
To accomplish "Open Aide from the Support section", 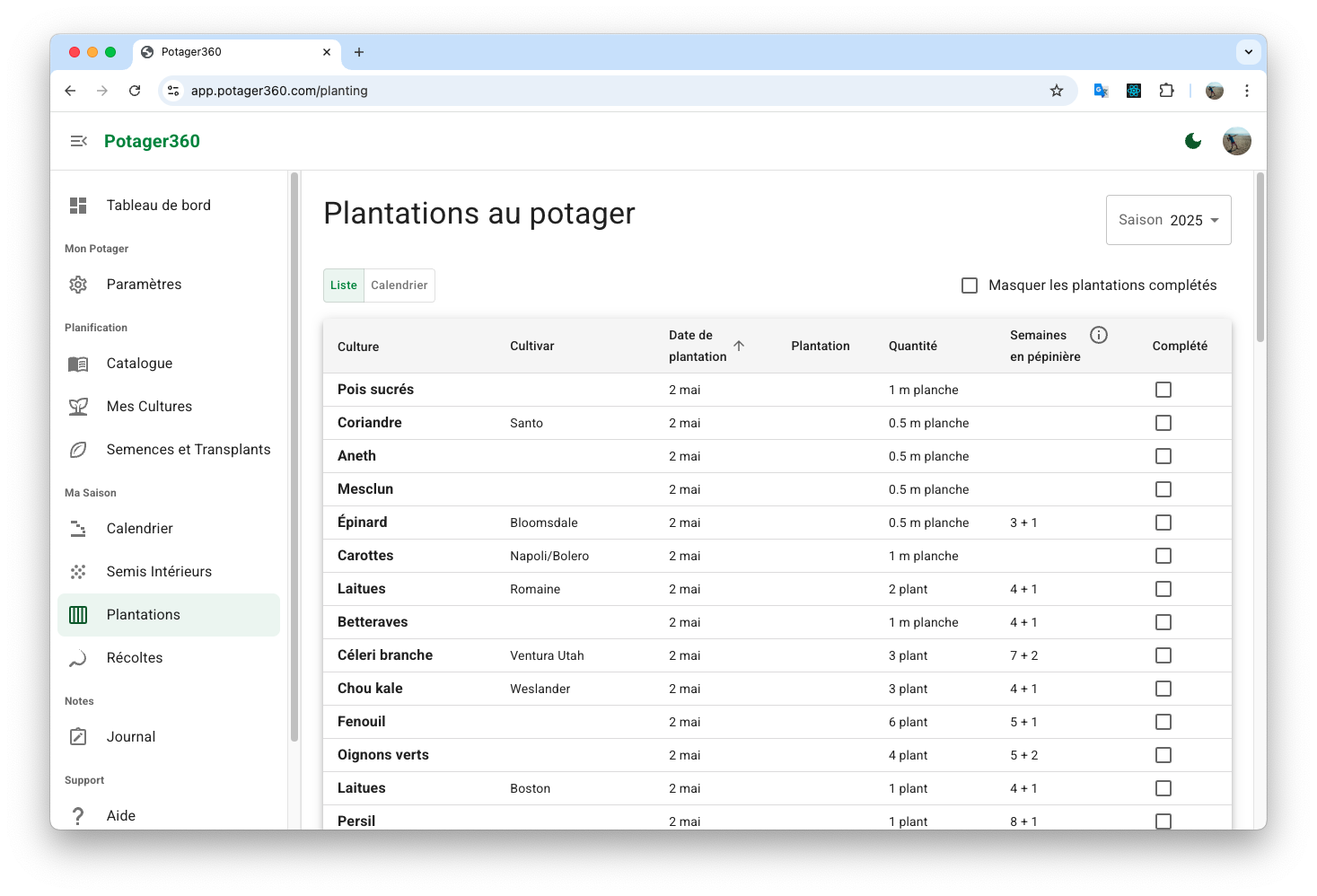I will coord(119,815).
